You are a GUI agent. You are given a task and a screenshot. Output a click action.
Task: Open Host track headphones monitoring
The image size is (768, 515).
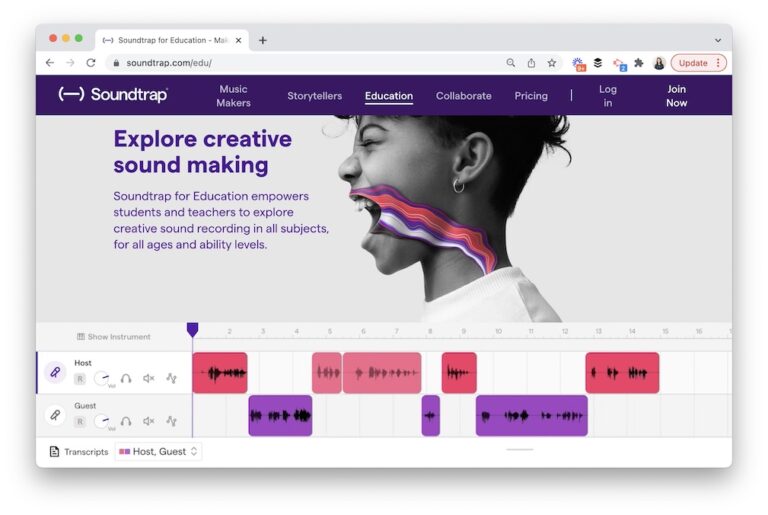coord(126,379)
